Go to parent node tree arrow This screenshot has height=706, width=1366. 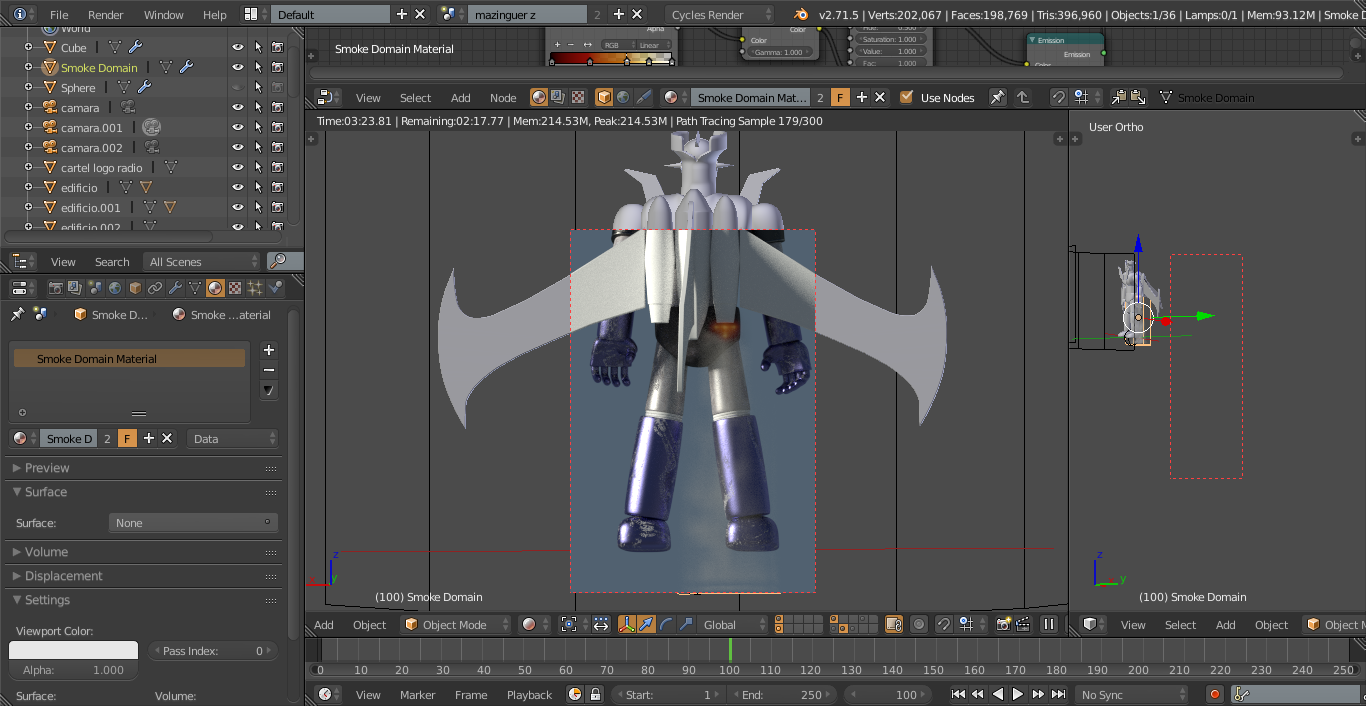coord(1022,97)
